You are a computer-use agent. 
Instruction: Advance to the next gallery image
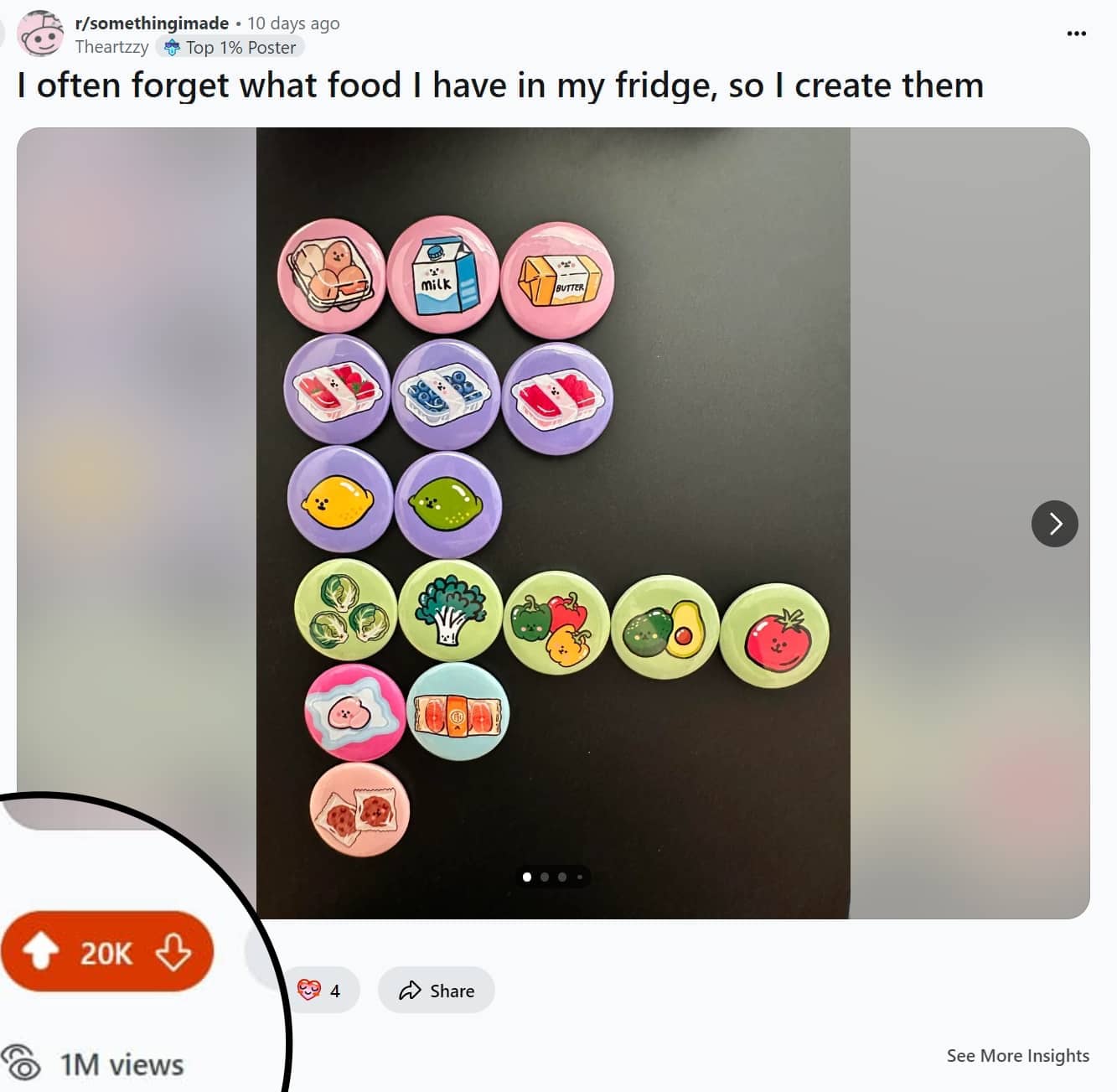[1055, 524]
